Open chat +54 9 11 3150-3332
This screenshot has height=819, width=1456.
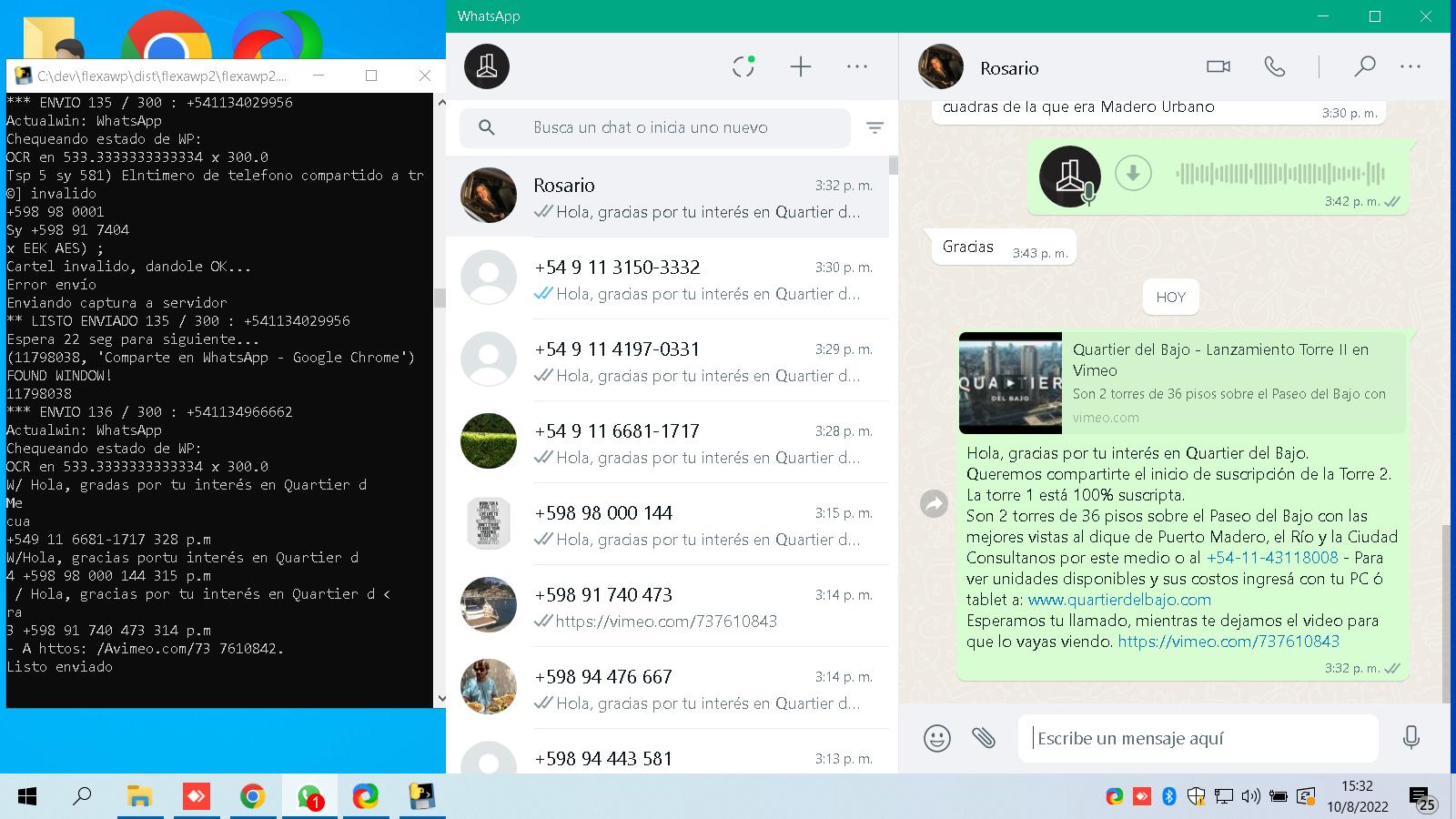coord(667,278)
